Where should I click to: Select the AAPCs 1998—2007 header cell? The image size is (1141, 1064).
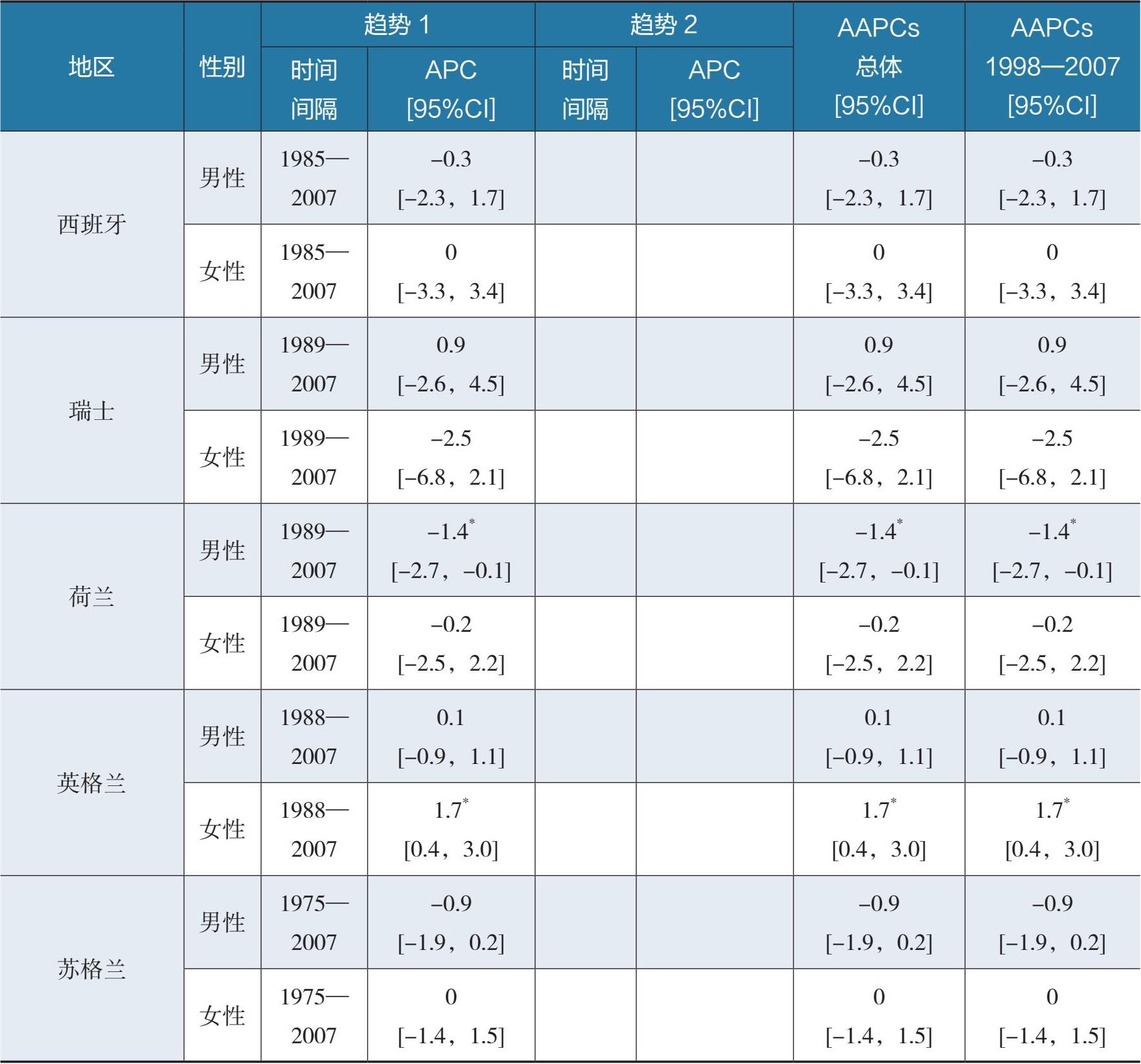1053,67
